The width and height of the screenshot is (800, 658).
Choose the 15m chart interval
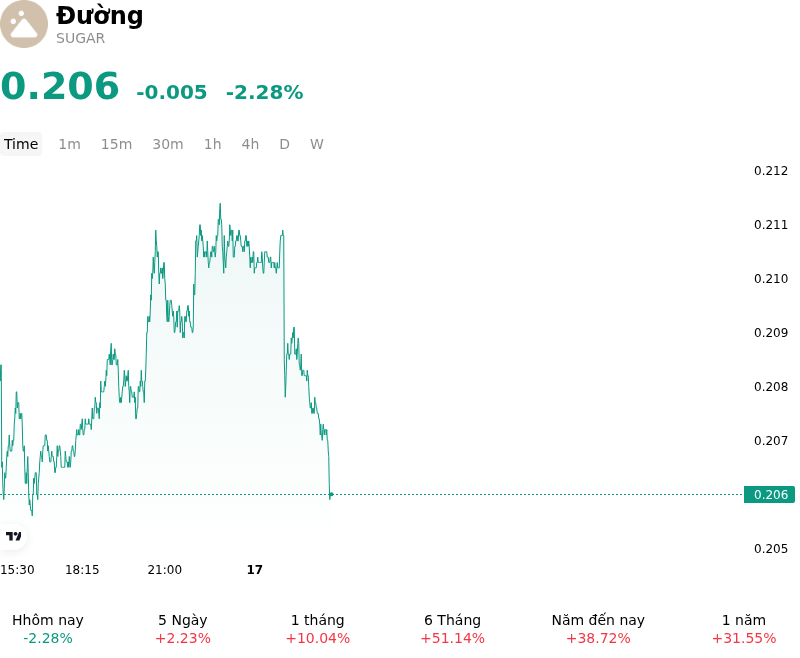pos(116,144)
